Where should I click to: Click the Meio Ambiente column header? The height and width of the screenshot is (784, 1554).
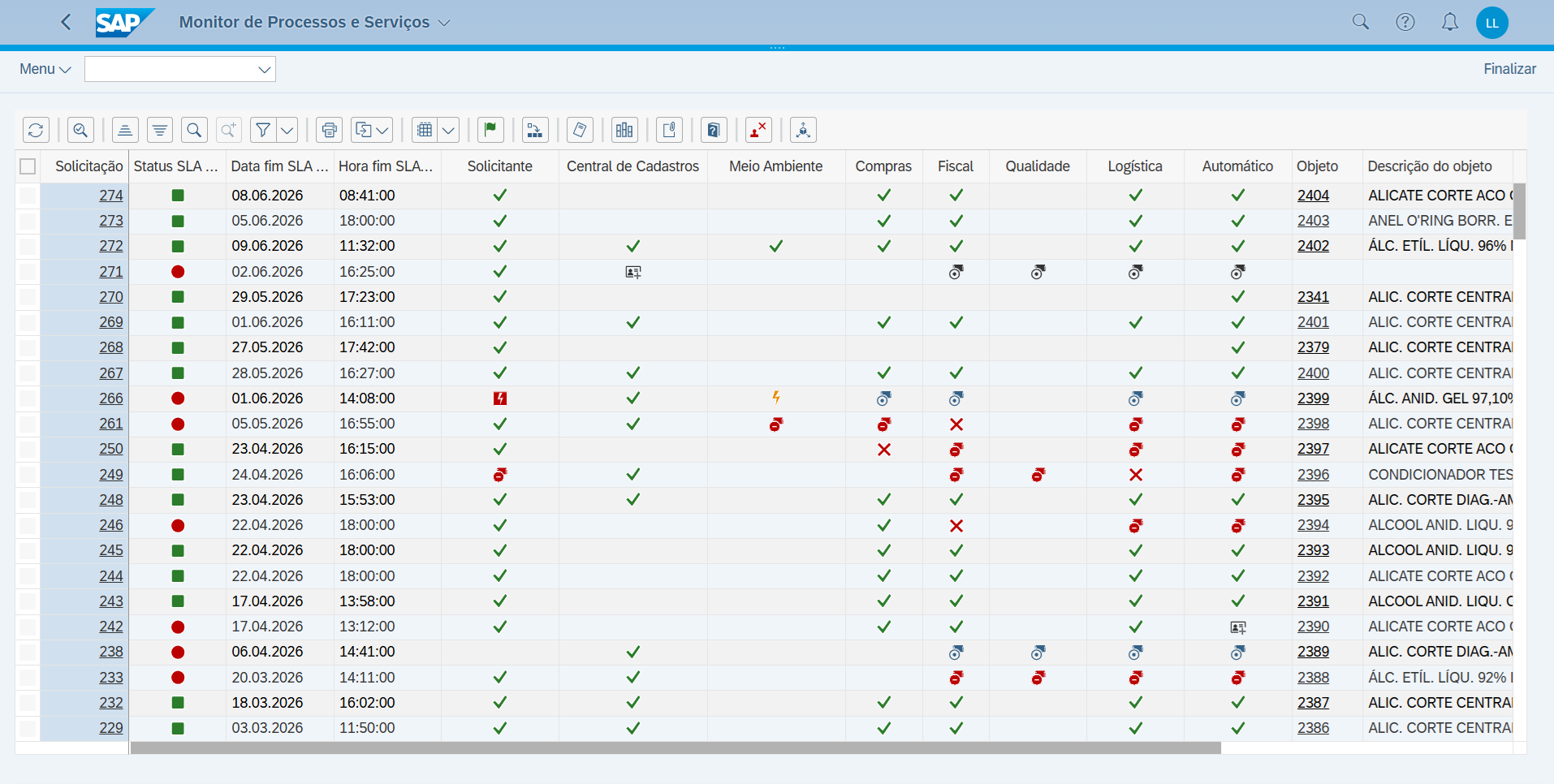pos(776,166)
